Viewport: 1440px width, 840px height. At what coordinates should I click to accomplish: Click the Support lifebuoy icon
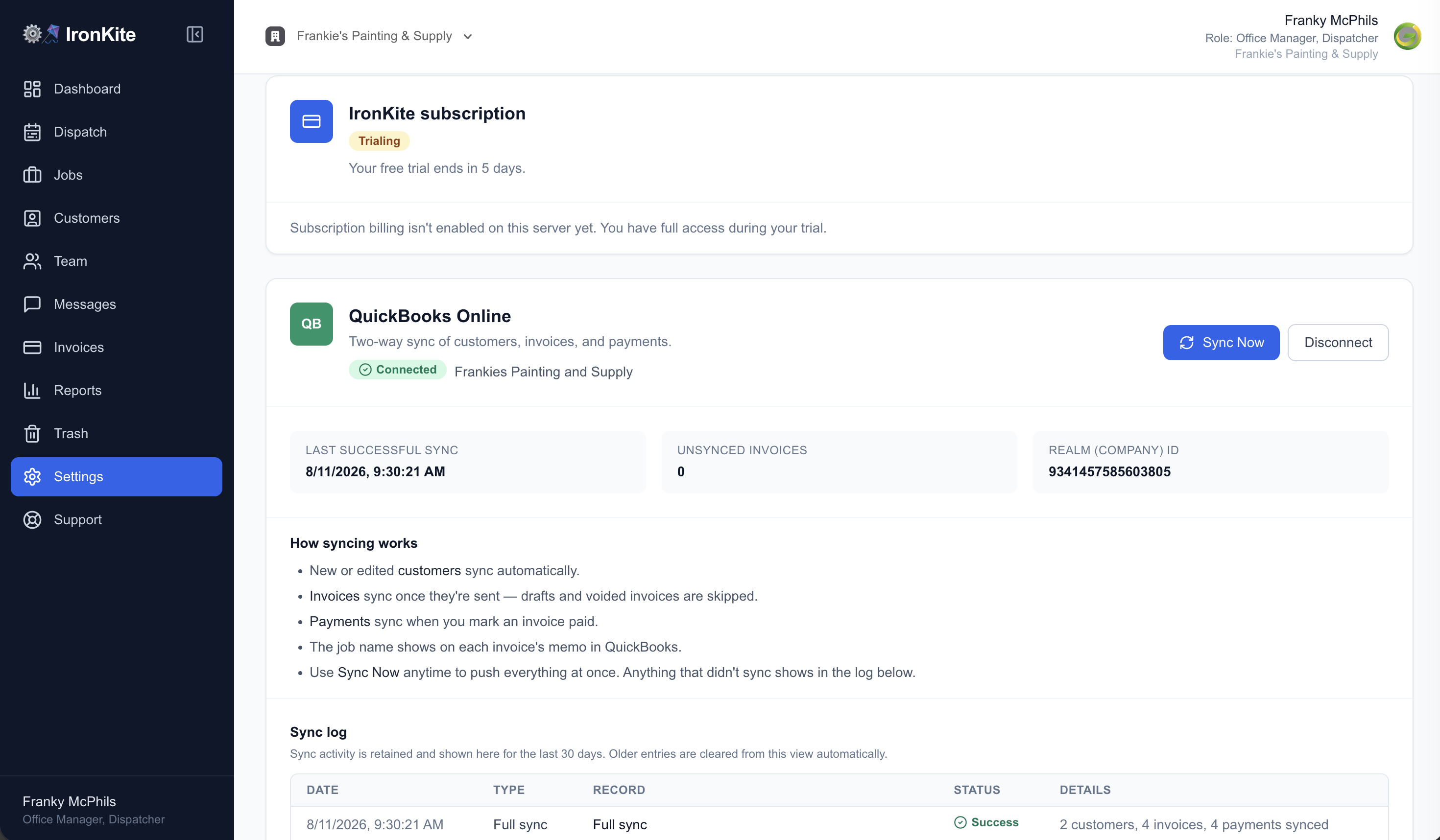click(x=32, y=520)
